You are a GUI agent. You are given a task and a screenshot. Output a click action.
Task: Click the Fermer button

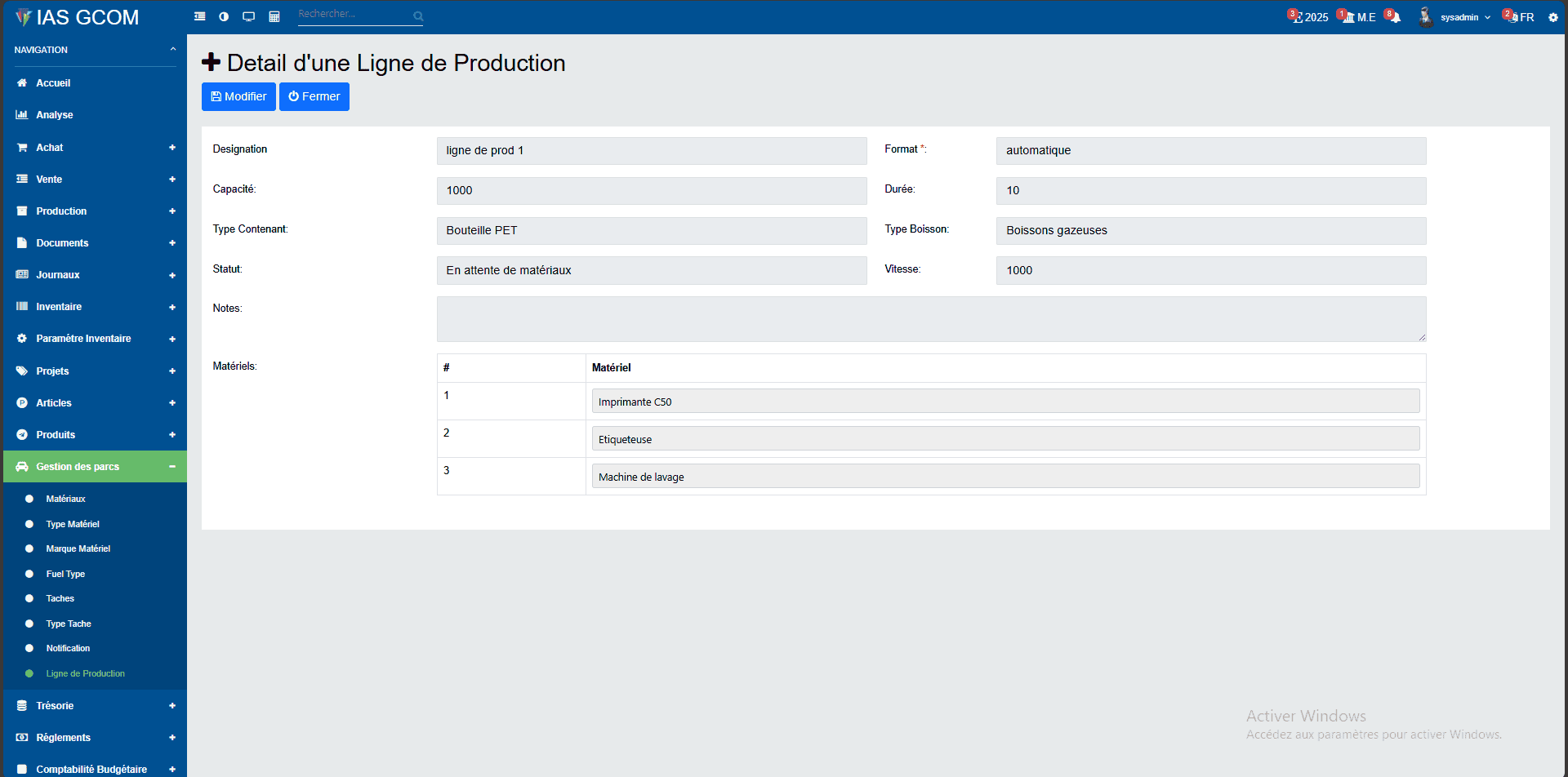[x=314, y=96]
